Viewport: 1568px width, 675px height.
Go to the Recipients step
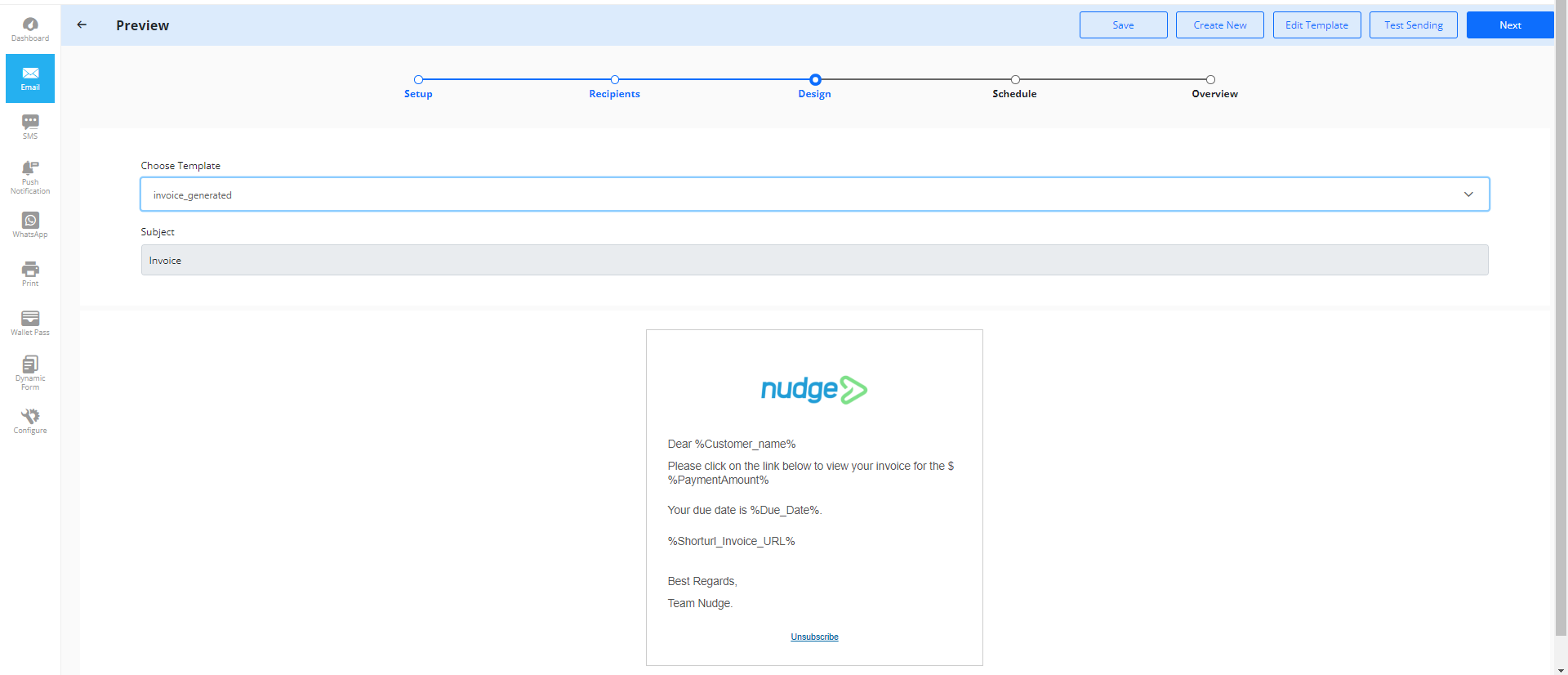[x=615, y=94]
